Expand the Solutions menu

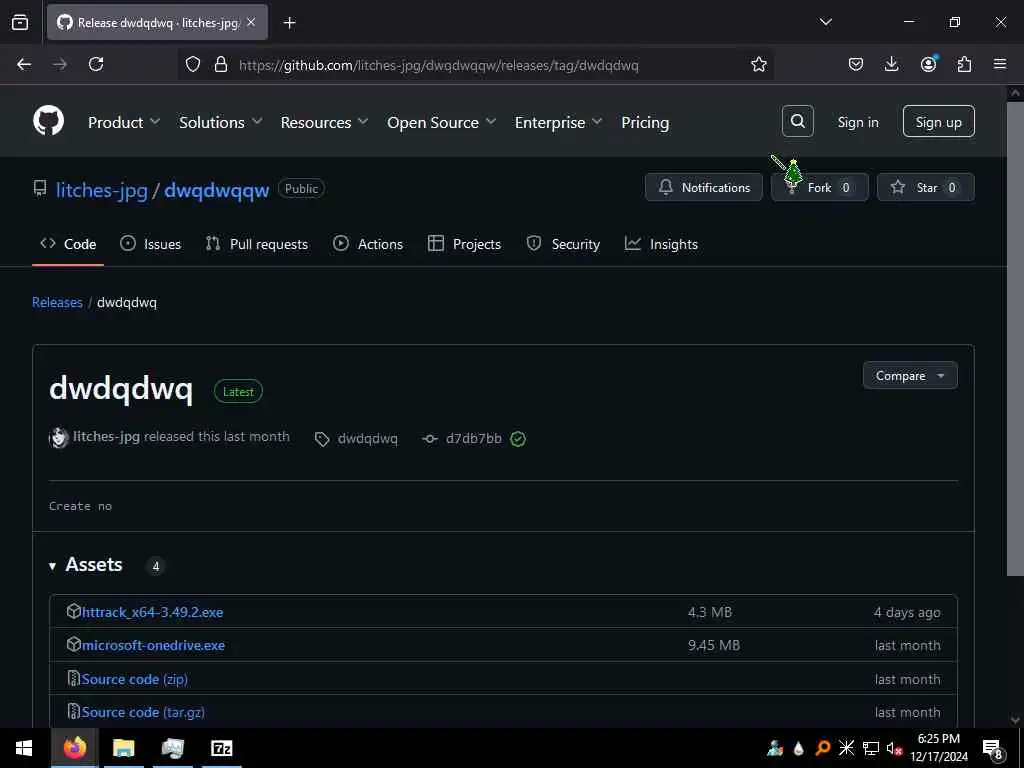[x=220, y=122]
